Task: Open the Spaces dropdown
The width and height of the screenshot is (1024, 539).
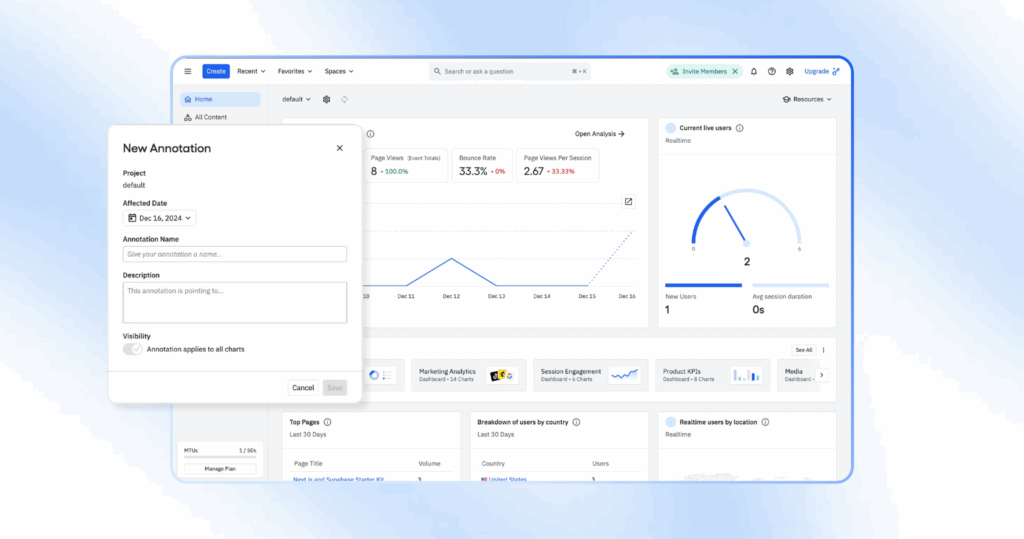Action: [x=339, y=71]
